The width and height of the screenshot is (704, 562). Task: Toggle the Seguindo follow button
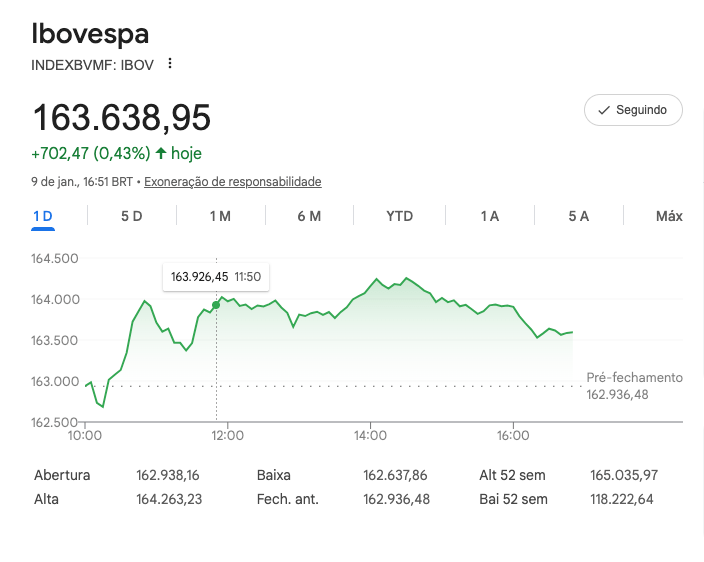click(633, 110)
